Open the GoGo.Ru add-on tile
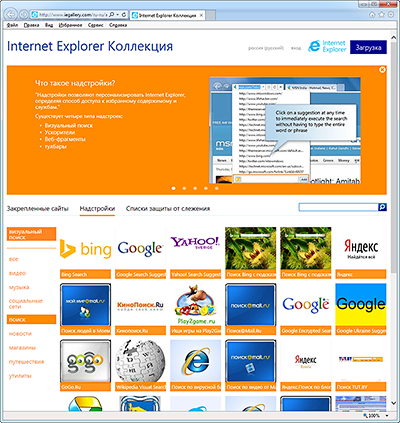Viewport: 400px width, 423px height. point(85,365)
